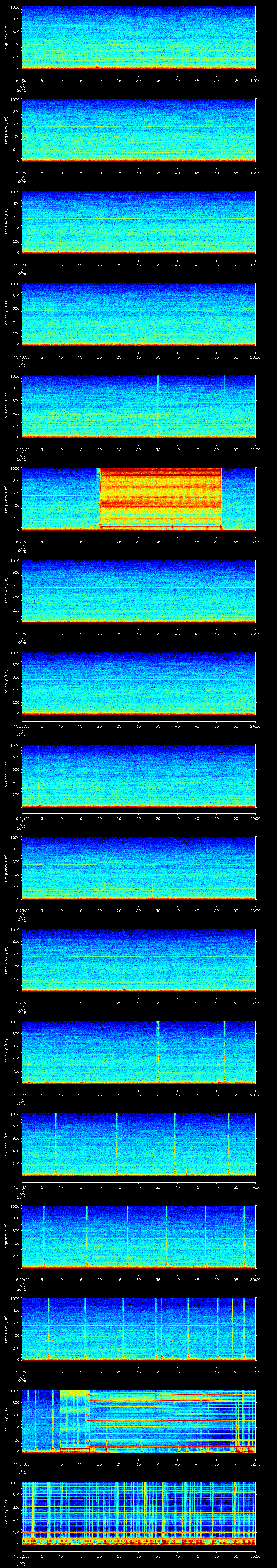Screen dimensions: 277x1568
Task: Open the spectrogram panel starting at 15:18:00
Action: coord(138,222)
